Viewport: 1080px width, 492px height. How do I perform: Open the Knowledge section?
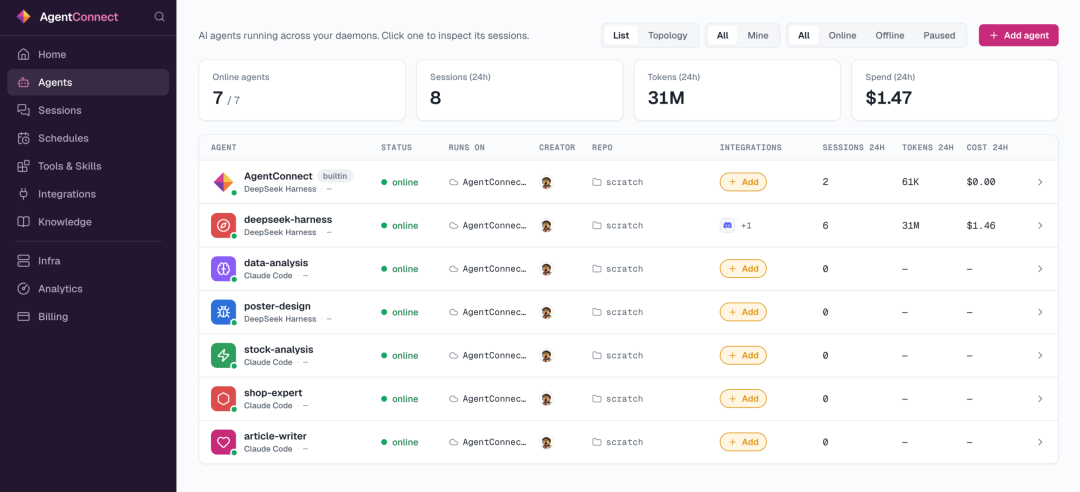pyautogui.click(x=88, y=222)
